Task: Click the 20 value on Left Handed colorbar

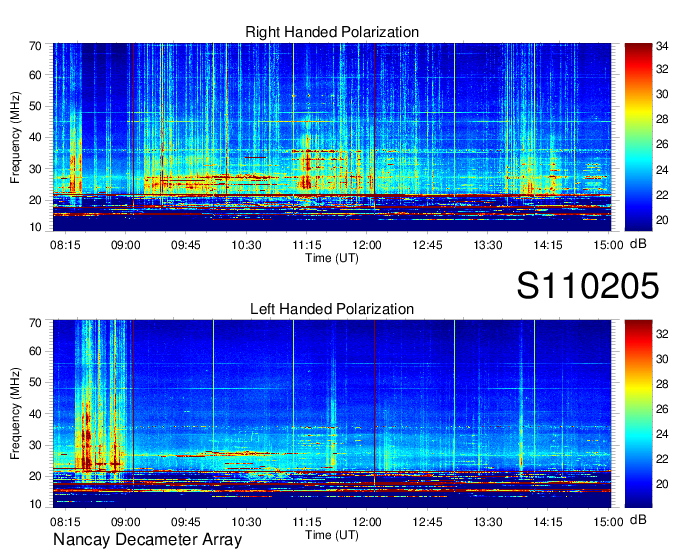Action: [x=662, y=484]
